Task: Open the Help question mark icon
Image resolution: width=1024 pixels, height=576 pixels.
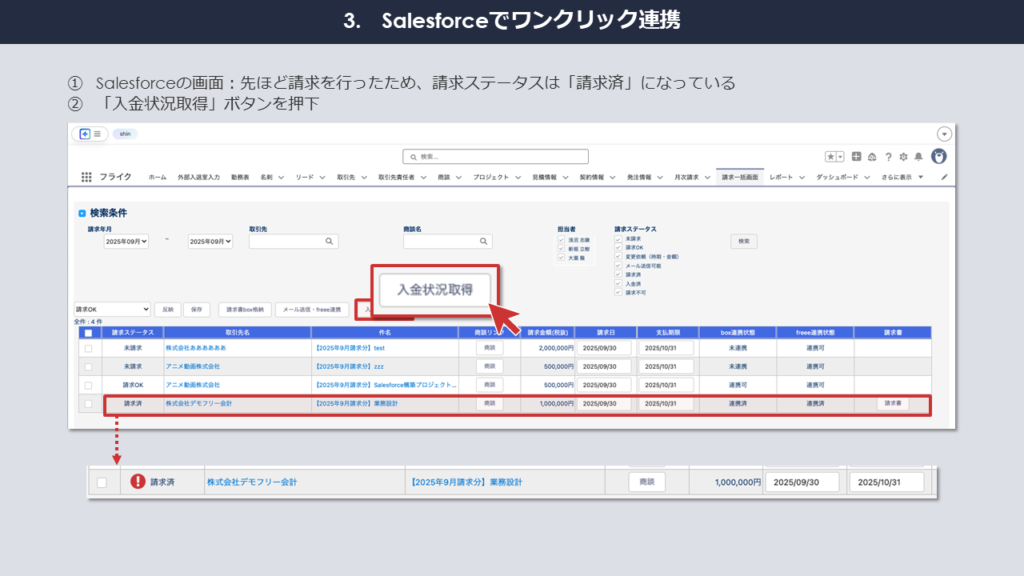Action: pyautogui.click(x=888, y=157)
